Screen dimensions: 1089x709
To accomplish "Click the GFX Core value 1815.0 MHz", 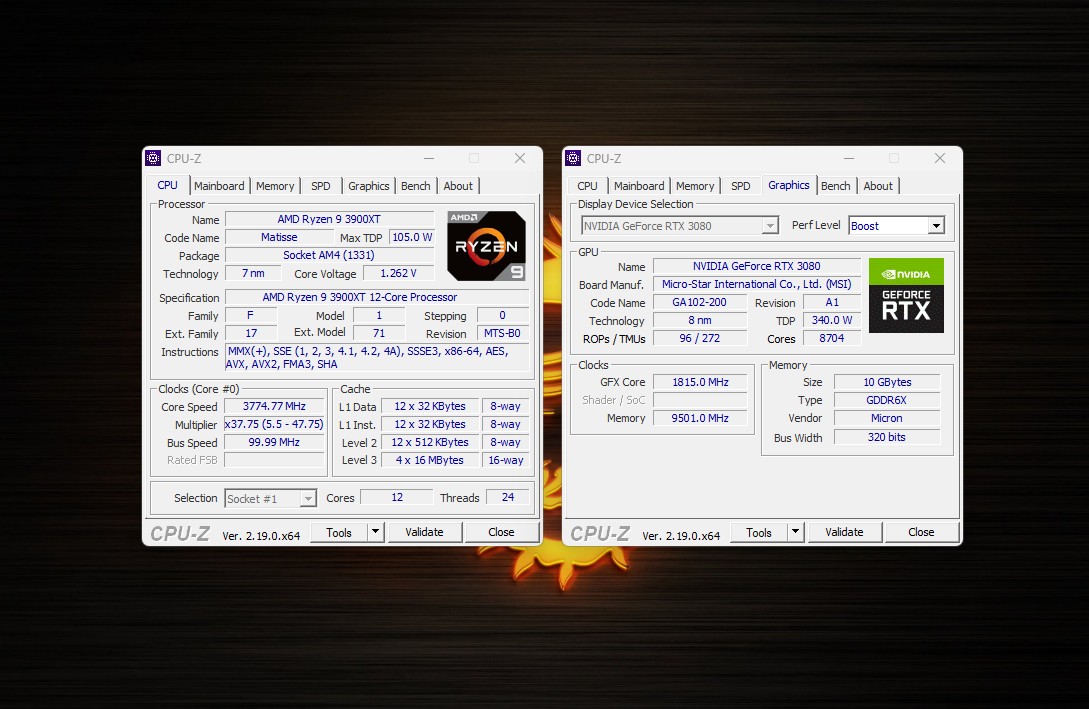I will (700, 382).
